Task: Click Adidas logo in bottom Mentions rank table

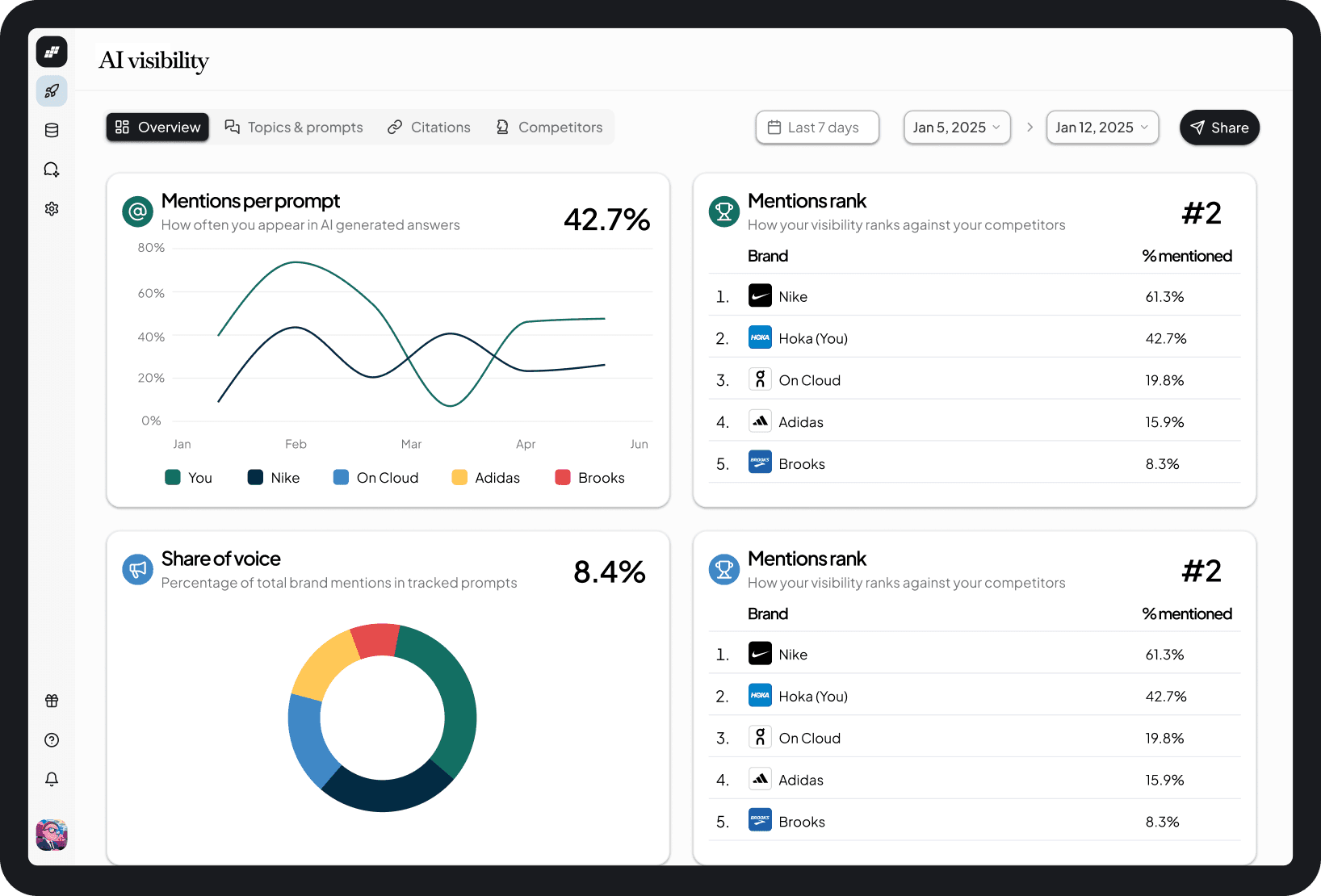Action: click(760, 779)
